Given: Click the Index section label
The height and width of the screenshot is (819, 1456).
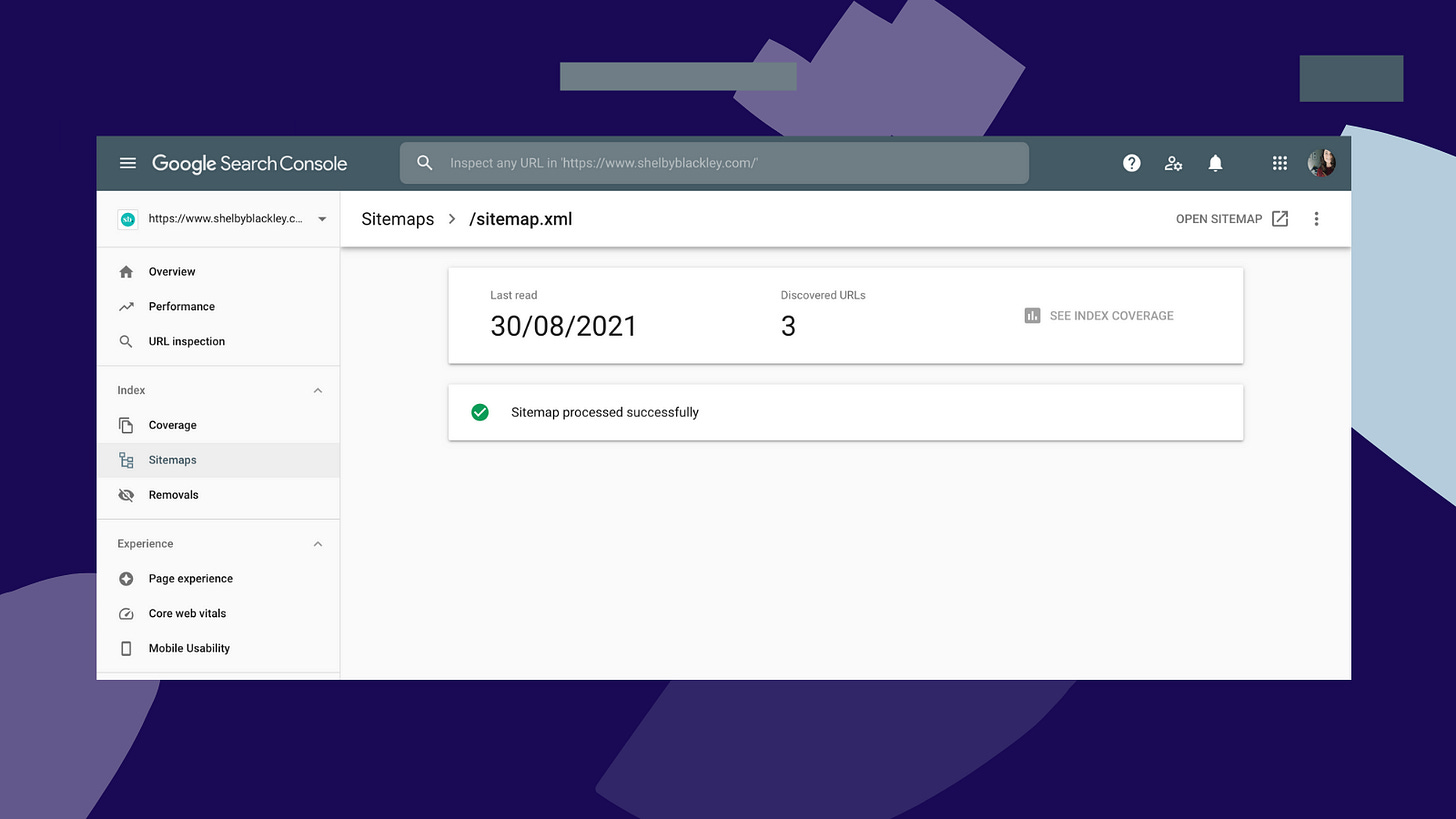Looking at the screenshot, I should [131, 391].
